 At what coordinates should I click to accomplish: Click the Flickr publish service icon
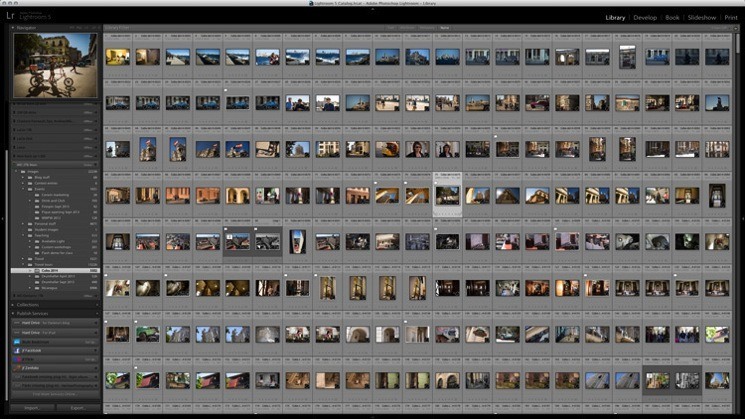[x=17, y=360]
